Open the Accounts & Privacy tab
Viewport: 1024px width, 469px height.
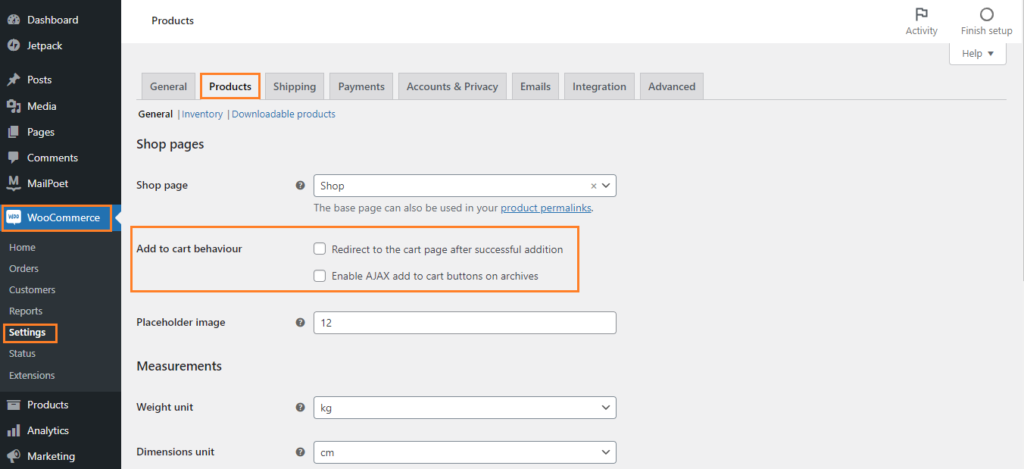coord(452,86)
